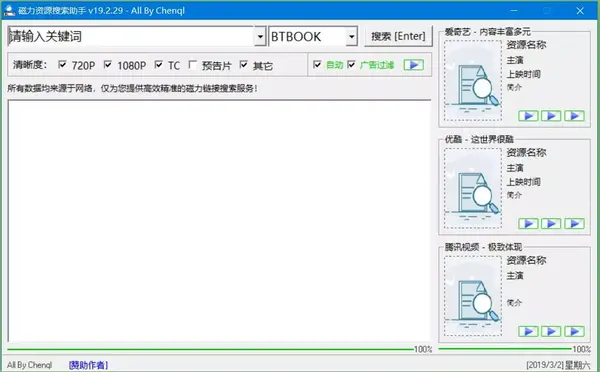Click the first play icon in the 优酷 panel
This screenshot has height=372, width=600.
(528, 224)
